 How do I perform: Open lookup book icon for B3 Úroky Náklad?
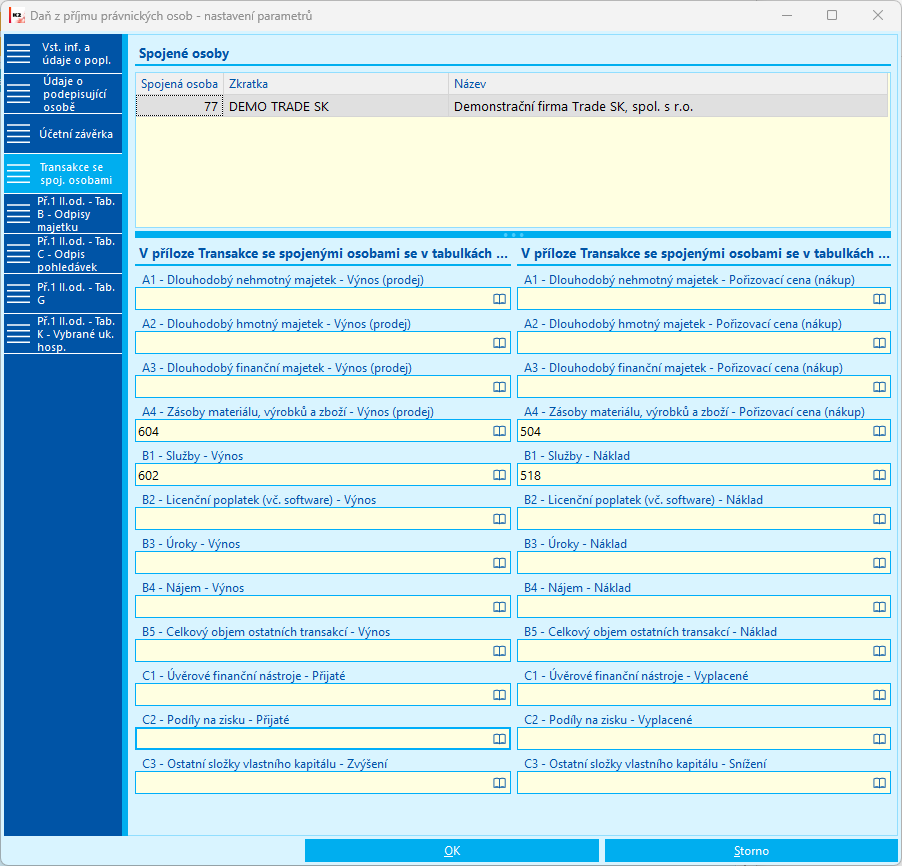[879, 563]
